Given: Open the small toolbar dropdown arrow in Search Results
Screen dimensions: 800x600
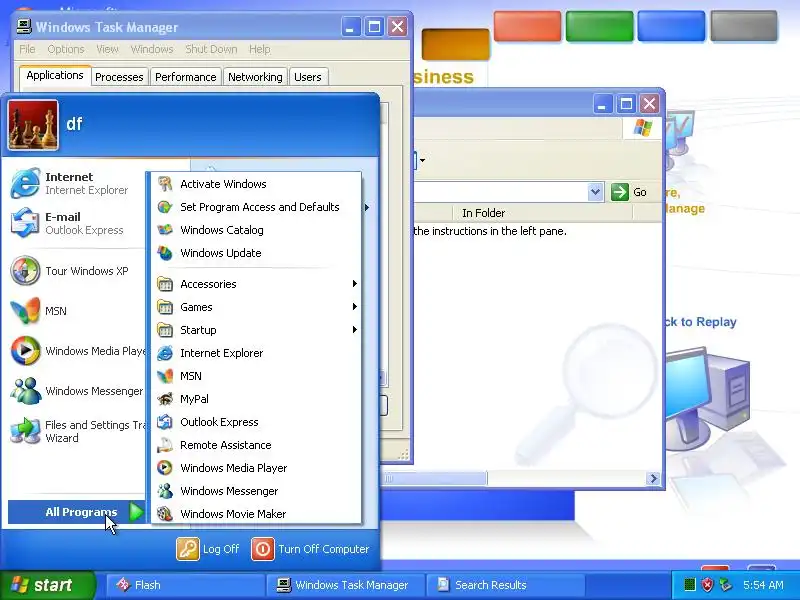Looking at the screenshot, I should tap(422, 160).
